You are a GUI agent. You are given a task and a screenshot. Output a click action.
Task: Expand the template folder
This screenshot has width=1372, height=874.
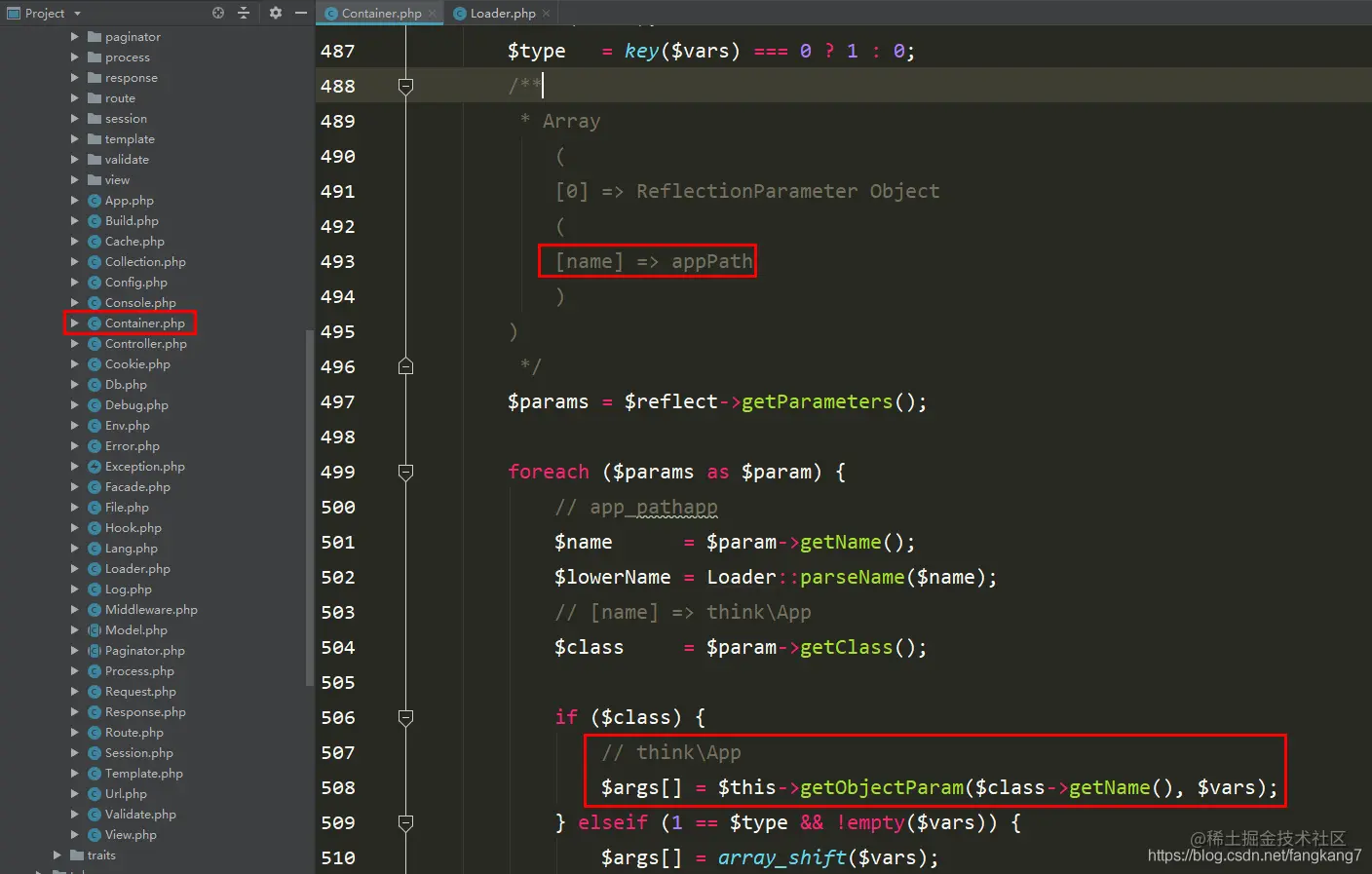75,139
